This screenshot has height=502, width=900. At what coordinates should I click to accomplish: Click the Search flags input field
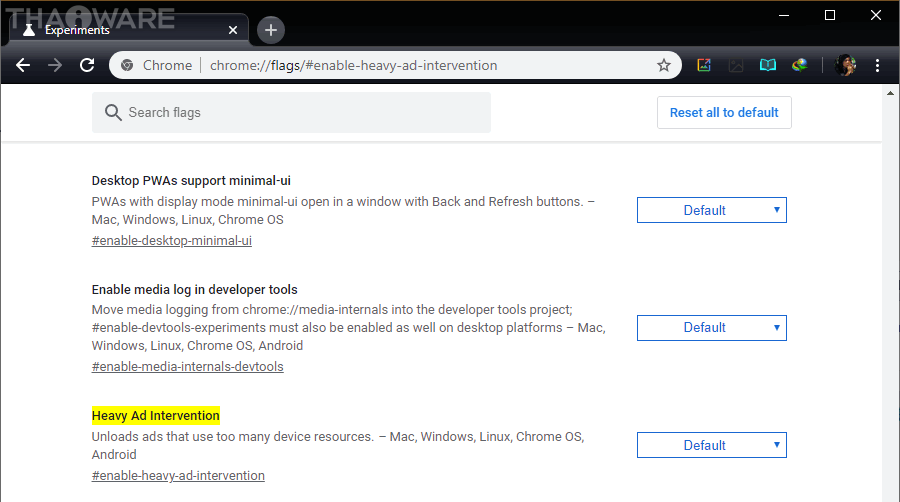pos(300,113)
